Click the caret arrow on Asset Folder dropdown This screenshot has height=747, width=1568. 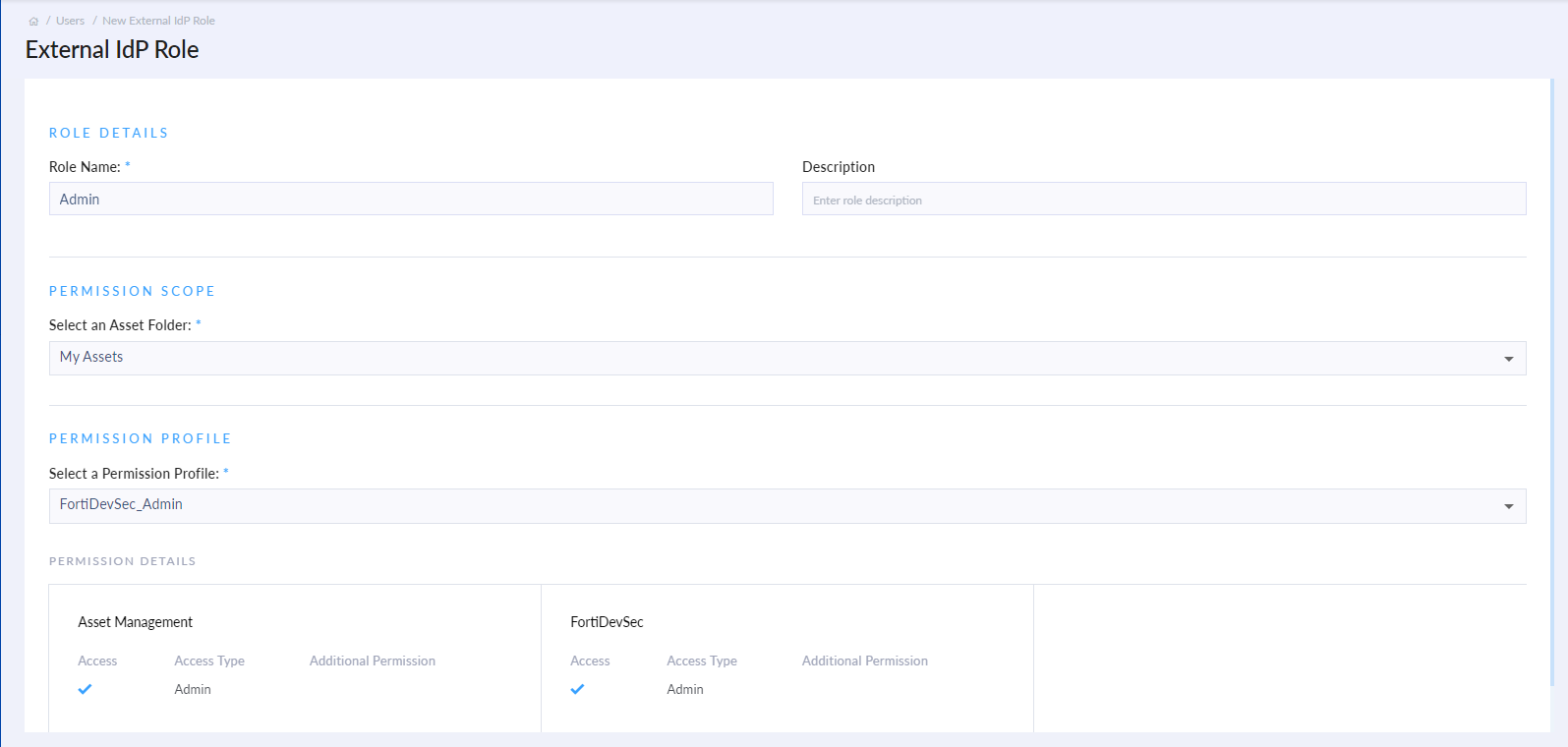1508,359
